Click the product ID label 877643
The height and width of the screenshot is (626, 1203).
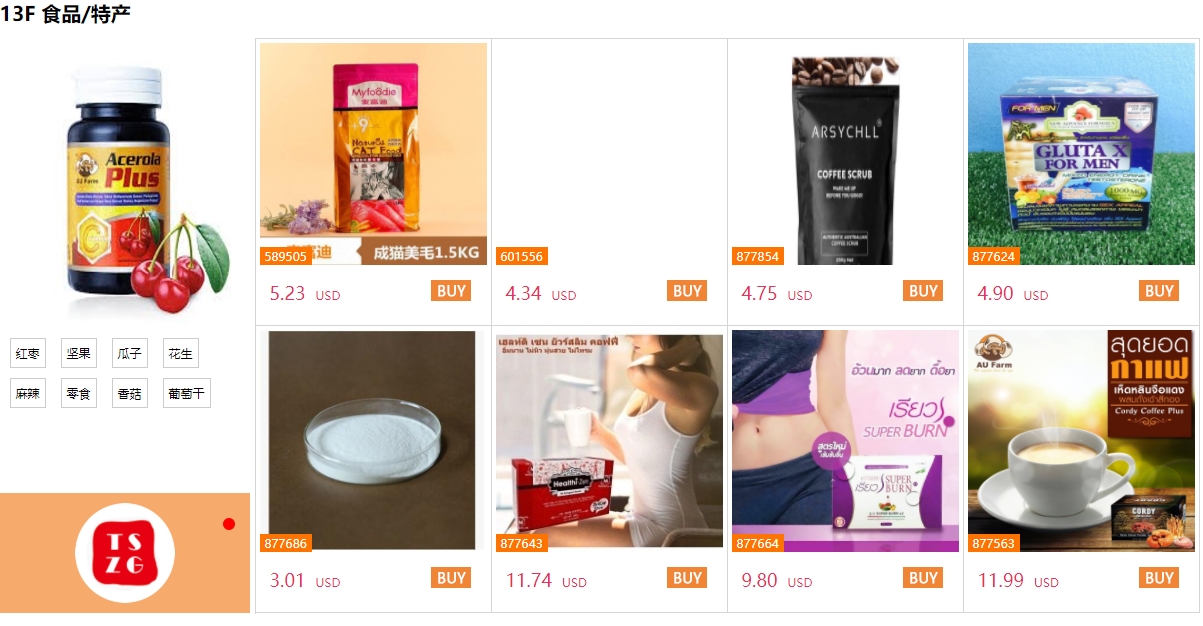point(522,543)
